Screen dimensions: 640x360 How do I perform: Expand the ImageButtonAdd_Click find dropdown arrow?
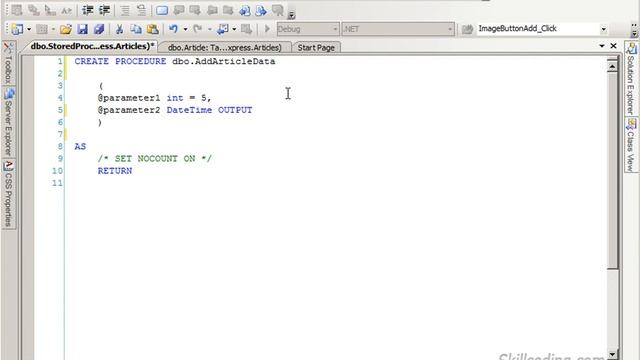[x=603, y=29]
